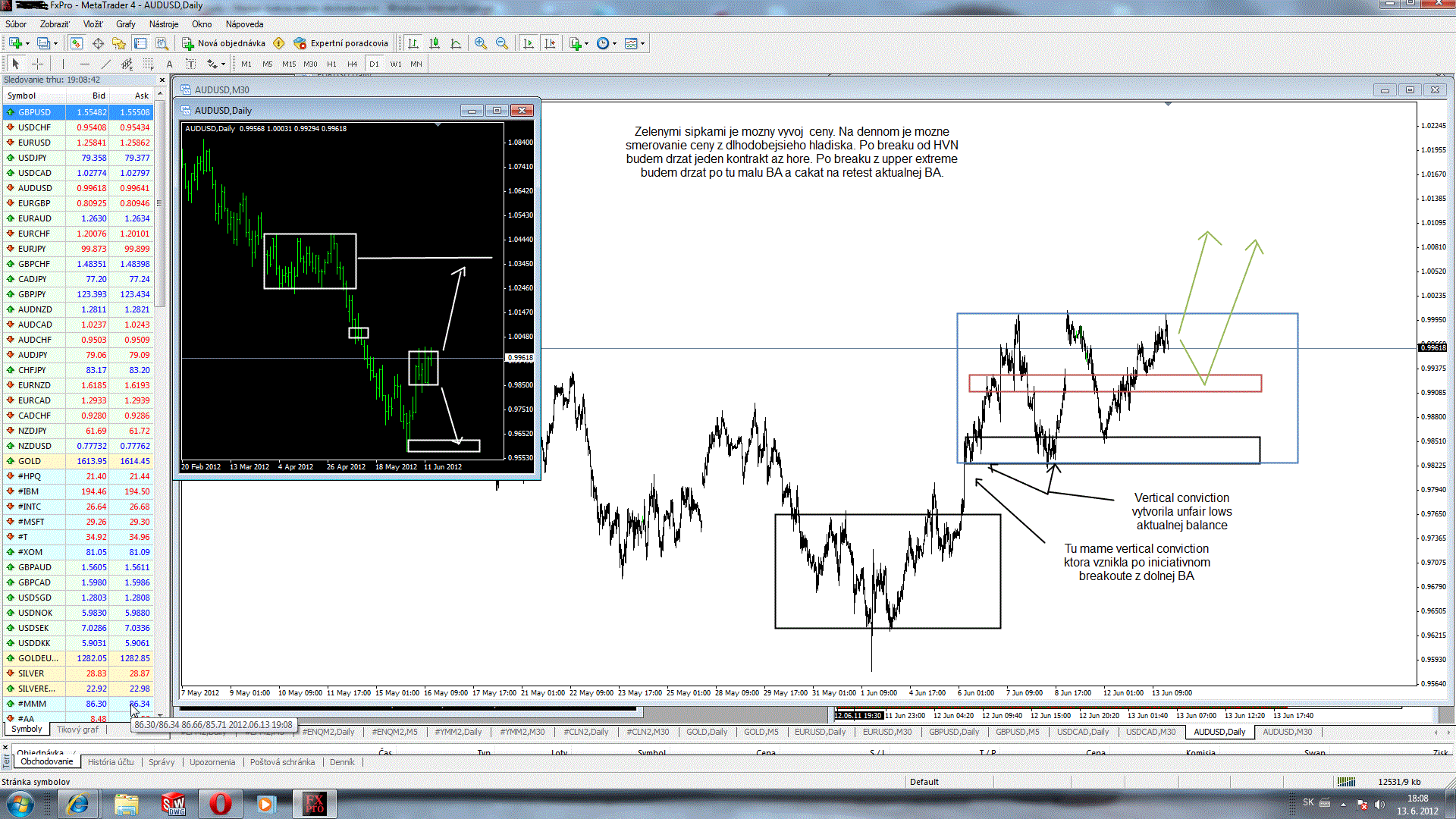Click the Zoom In magnifier icon
This screenshot has width=1456, height=819.
click(480, 43)
